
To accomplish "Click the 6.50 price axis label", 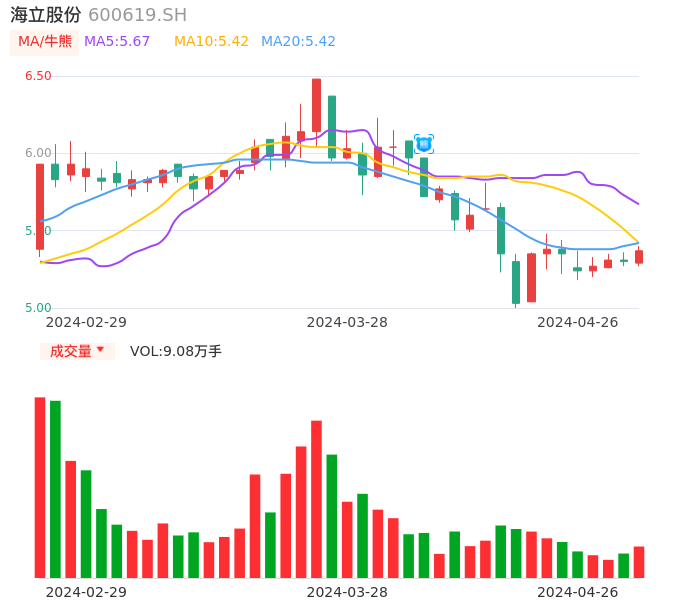I will (38, 76).
